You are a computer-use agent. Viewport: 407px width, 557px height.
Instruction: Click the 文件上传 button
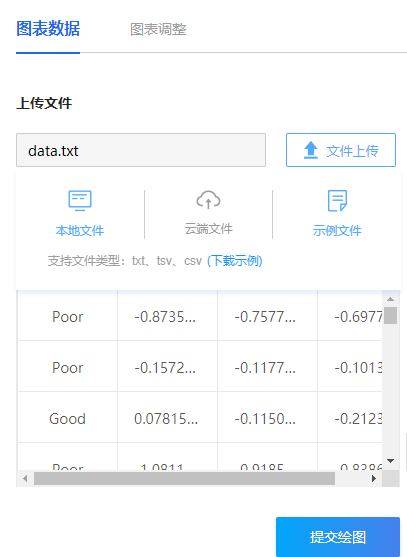[x=341, y=150]
